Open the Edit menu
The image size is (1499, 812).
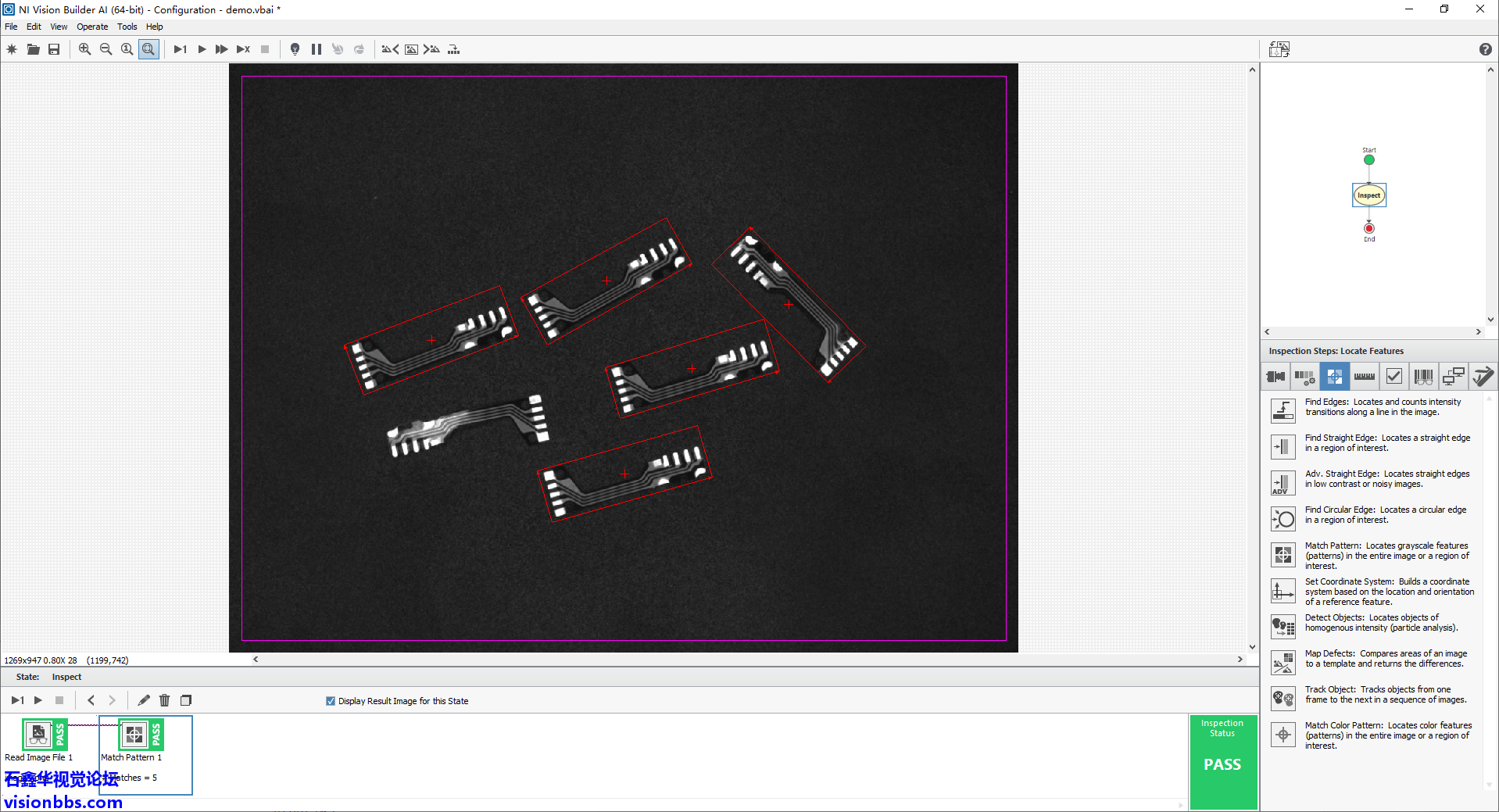(x=34, y=27)
